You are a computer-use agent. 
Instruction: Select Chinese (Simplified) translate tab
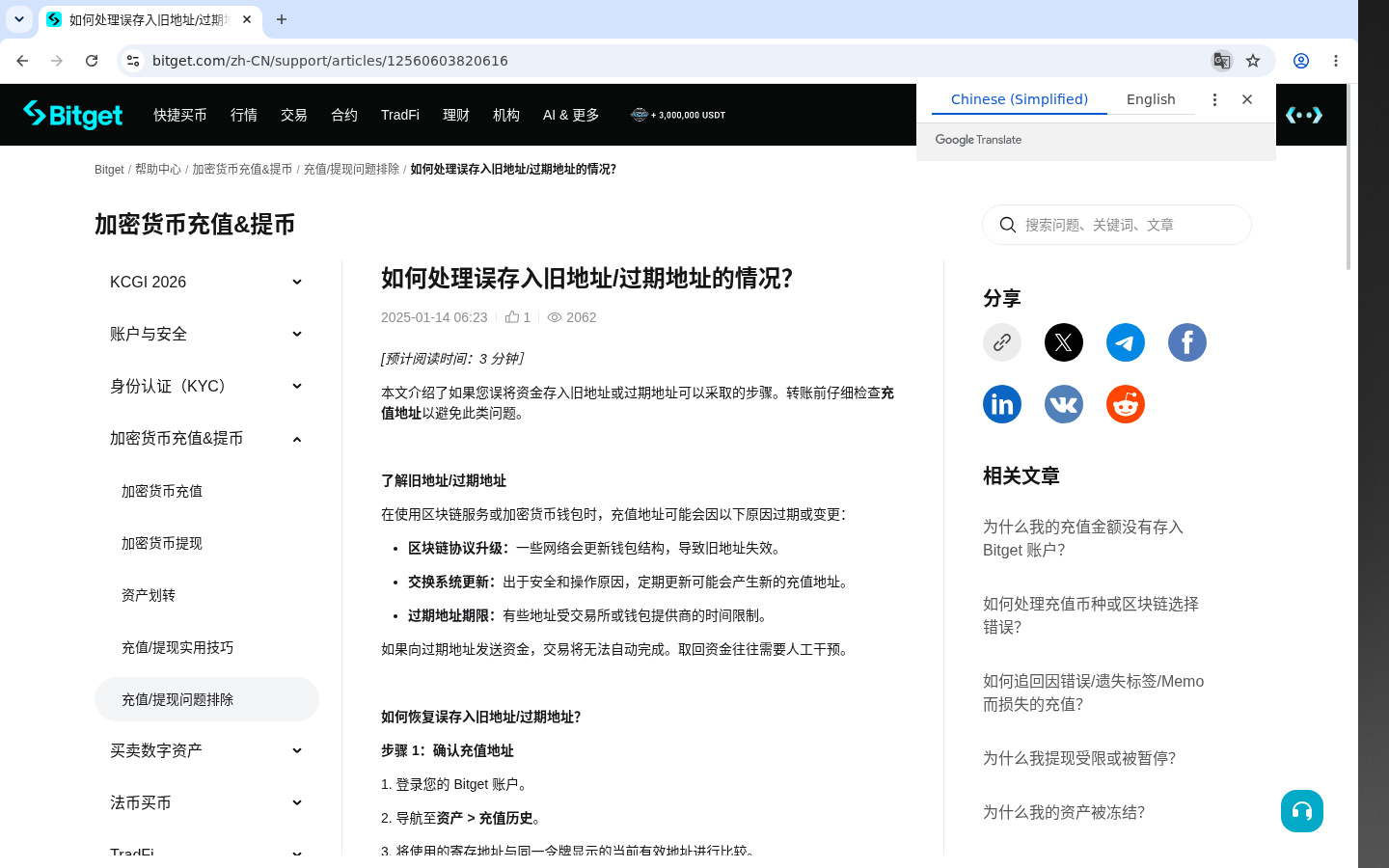1020,99
